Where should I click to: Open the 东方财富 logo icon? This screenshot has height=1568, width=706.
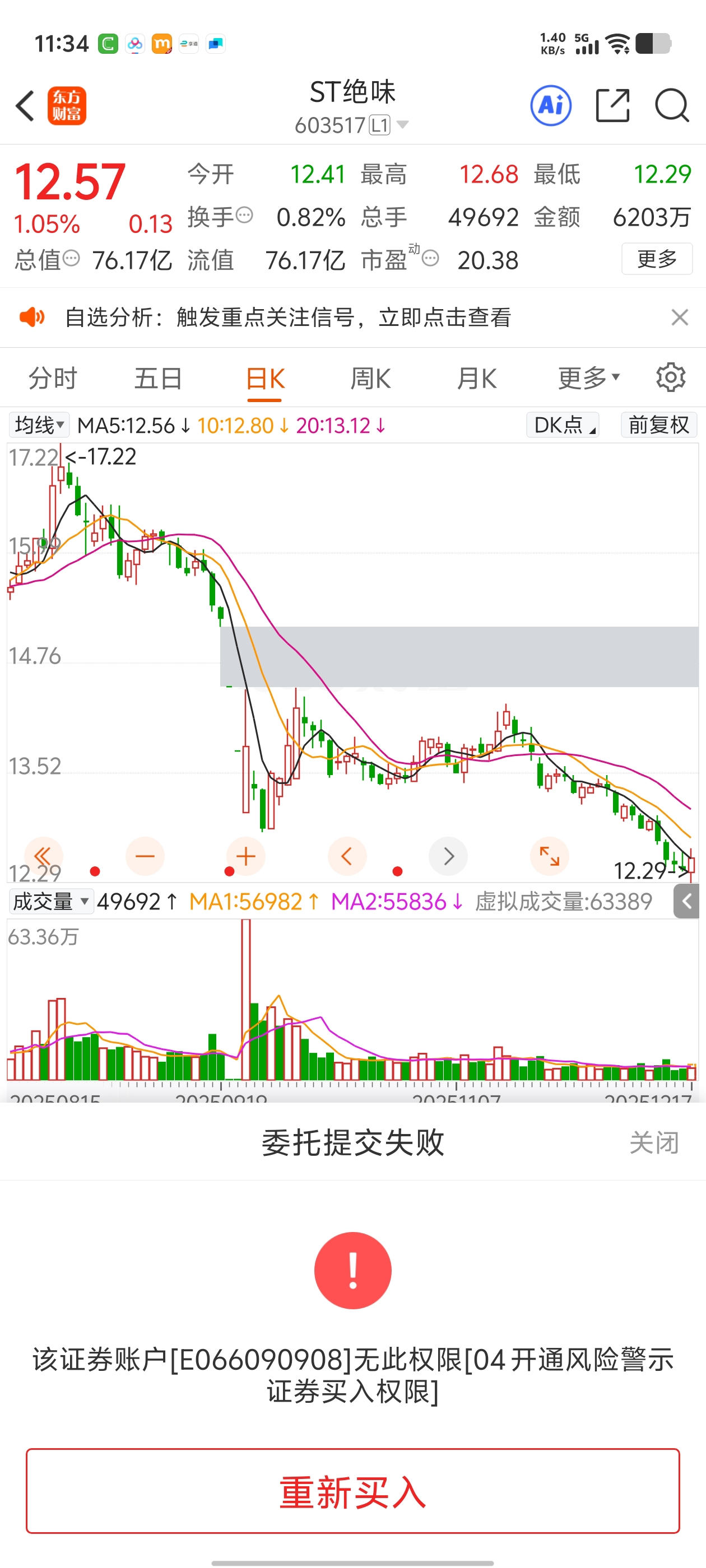coord(67,106)
